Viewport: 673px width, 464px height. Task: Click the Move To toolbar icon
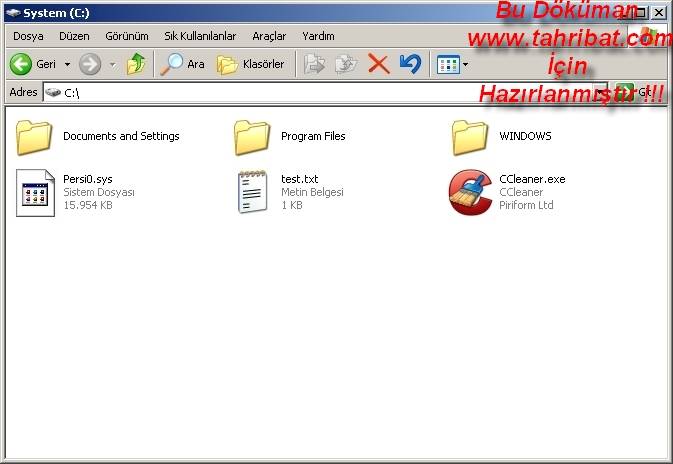[x=315, y=64]
